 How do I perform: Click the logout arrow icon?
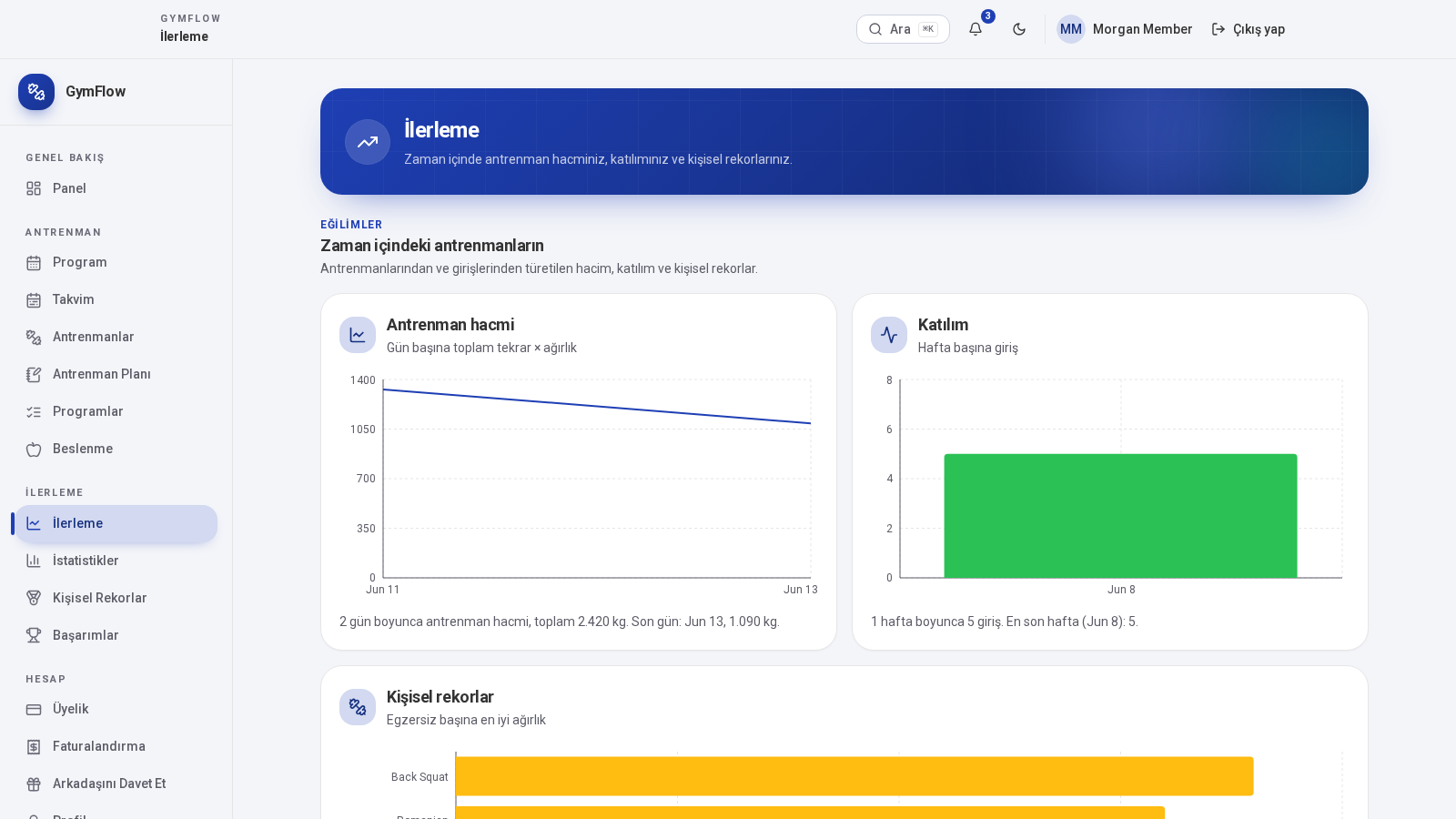1218,29
